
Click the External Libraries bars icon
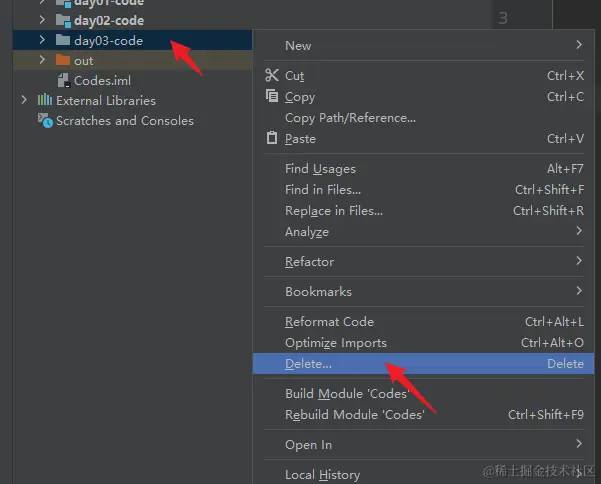click(x=45, y=100)
